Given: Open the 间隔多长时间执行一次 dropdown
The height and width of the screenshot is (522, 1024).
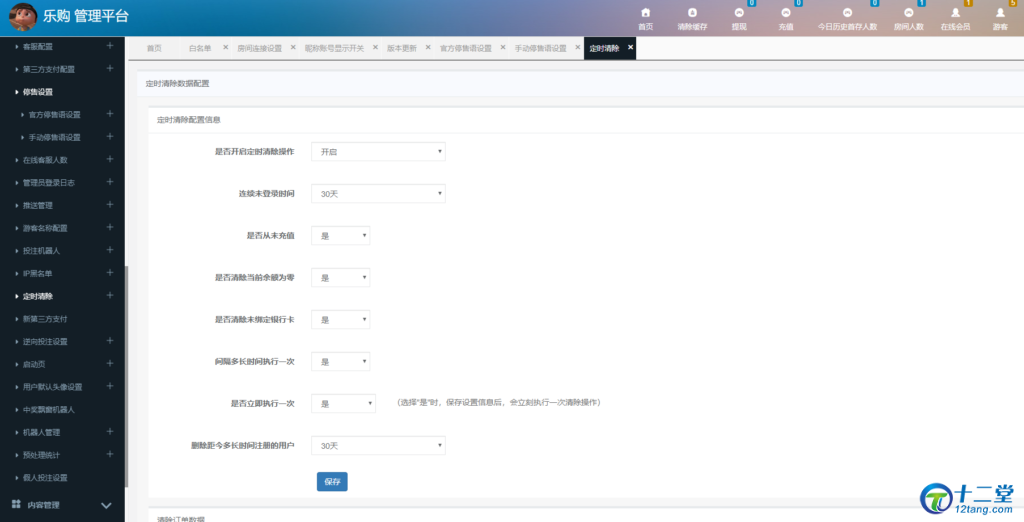Looking at the screenshot, I should click(340, 361).
